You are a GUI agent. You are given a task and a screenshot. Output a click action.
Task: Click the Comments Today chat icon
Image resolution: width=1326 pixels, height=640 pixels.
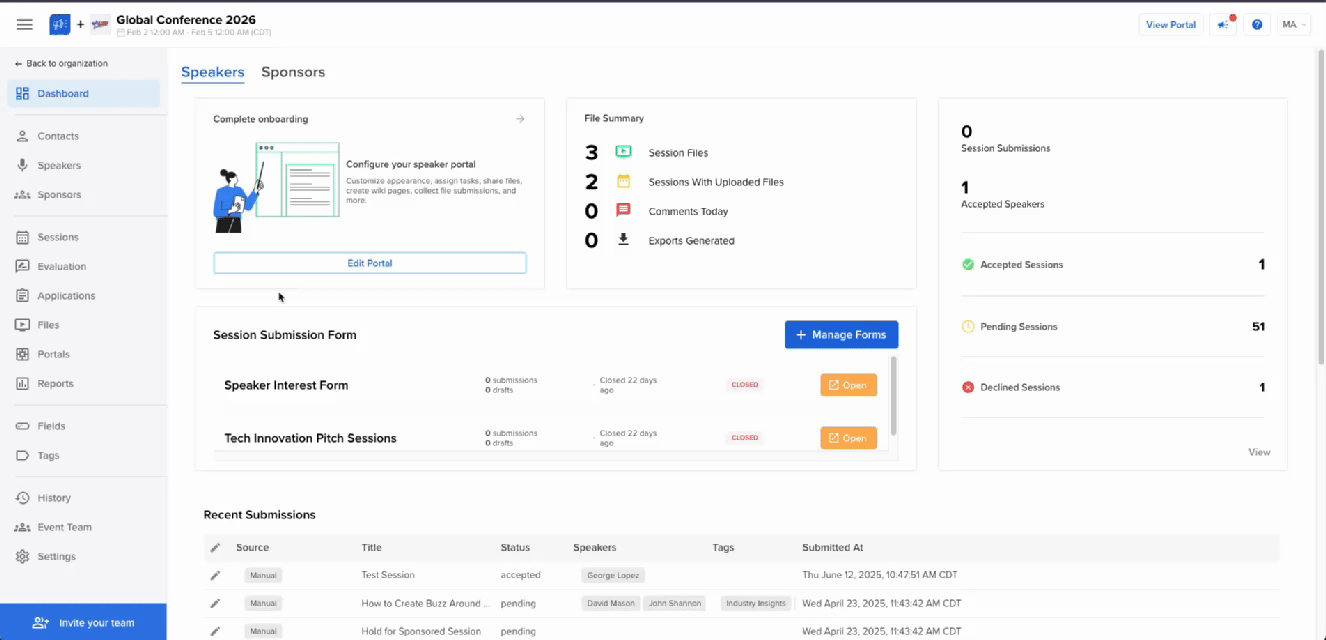click(623, 211)
